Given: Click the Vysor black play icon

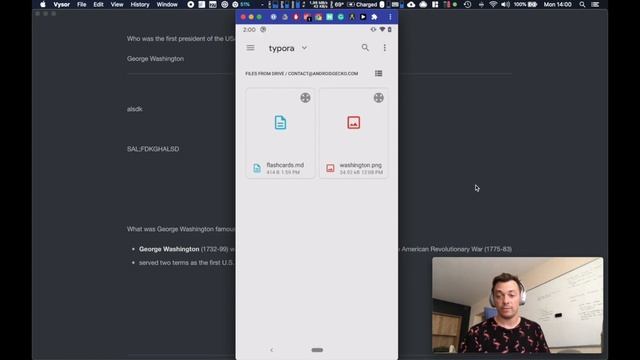Looking at the screenshot, I should click(x=363, y=17).
